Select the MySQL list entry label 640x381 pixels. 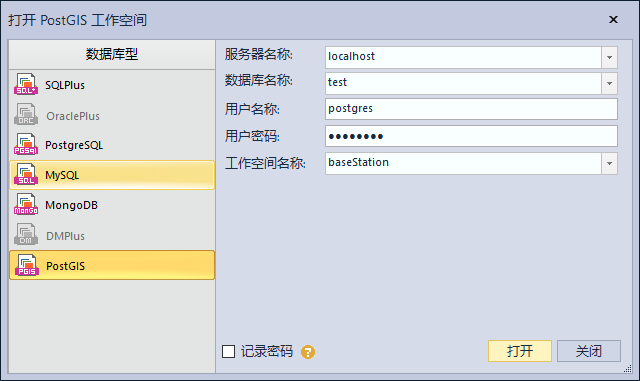62,175
